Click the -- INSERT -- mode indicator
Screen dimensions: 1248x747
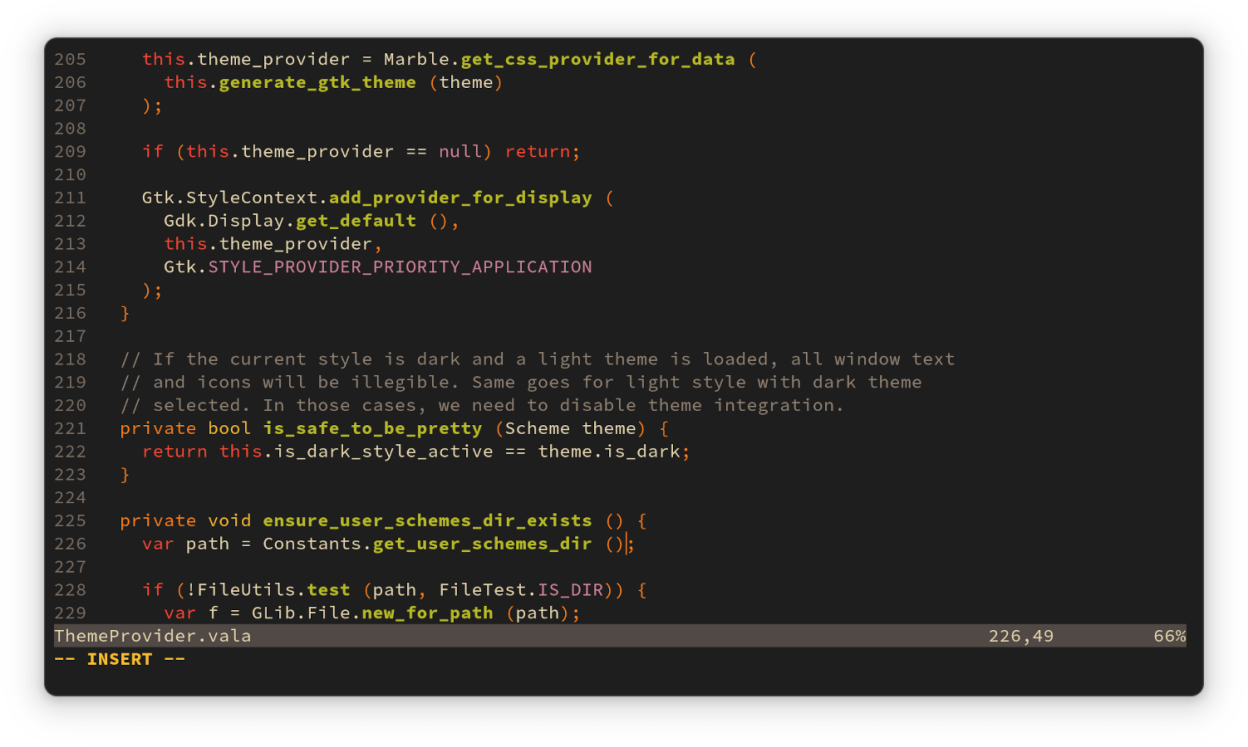(x=120, y=659)
